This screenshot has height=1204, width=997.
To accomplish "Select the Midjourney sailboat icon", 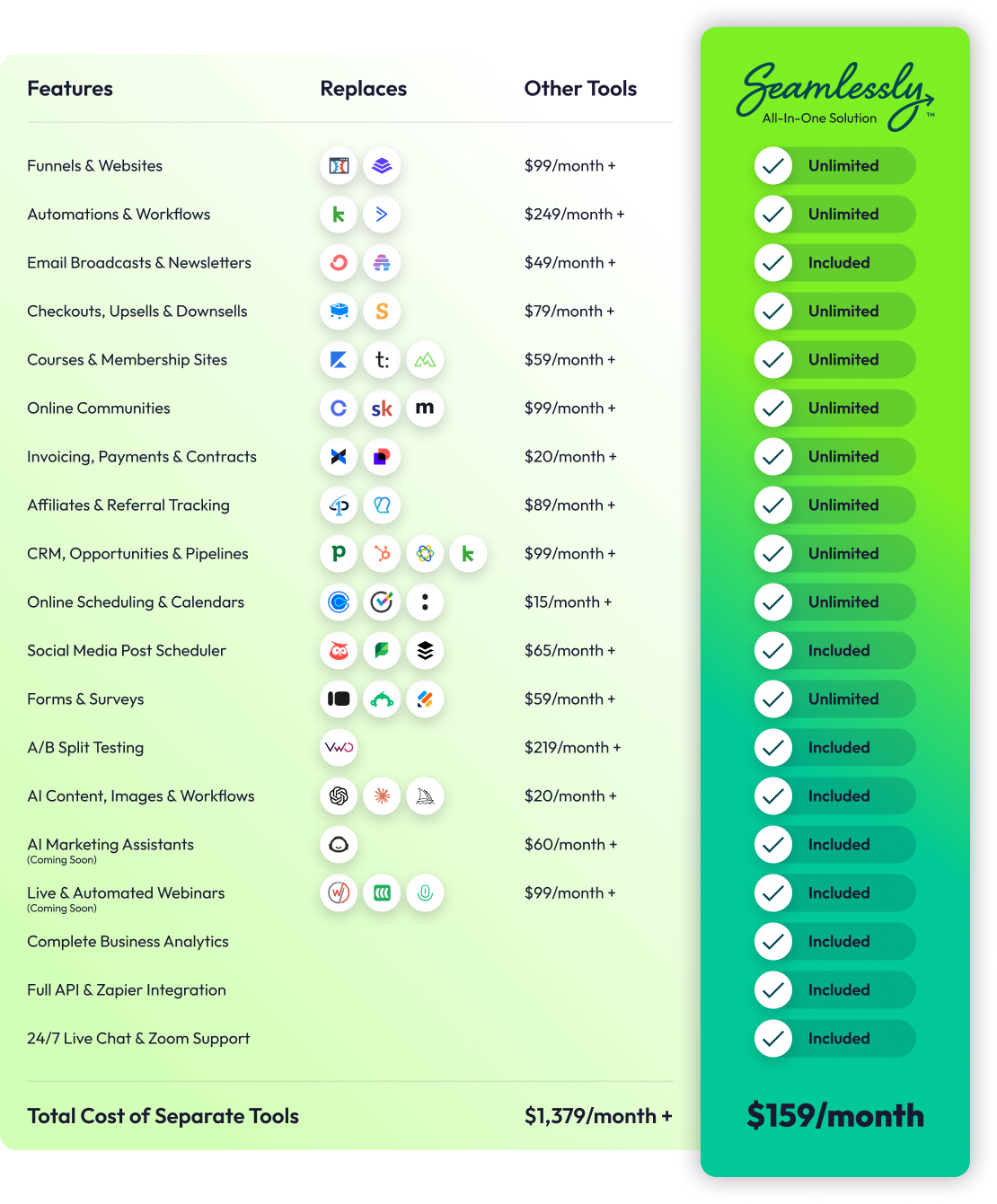I will (425, 796).
